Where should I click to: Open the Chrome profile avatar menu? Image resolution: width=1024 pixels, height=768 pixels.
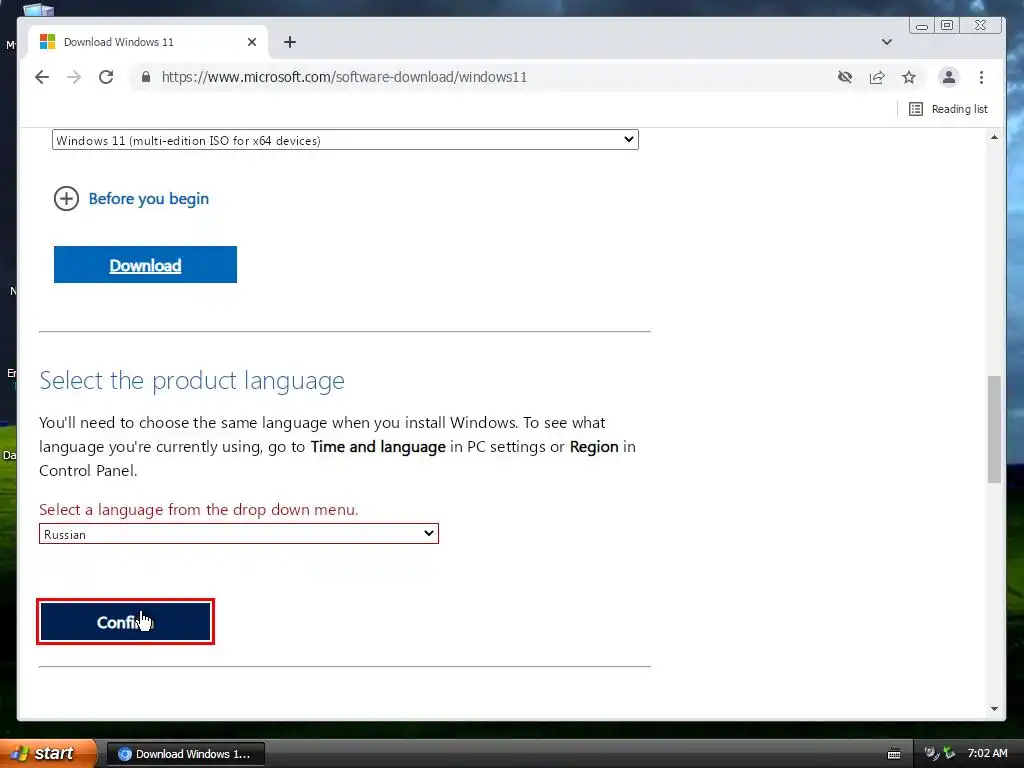click(948, 77)
